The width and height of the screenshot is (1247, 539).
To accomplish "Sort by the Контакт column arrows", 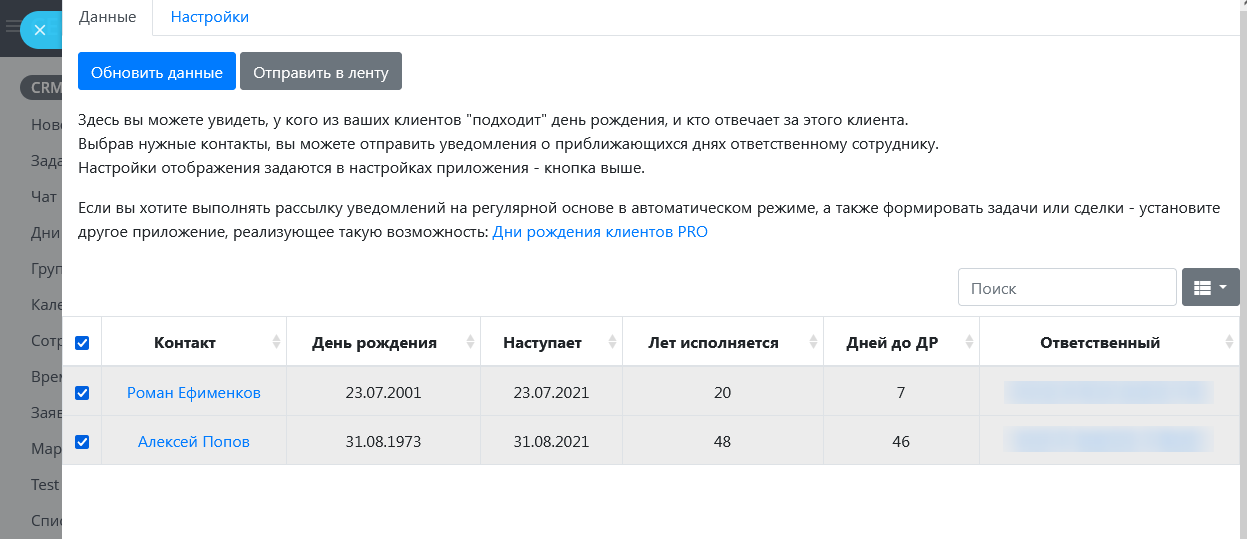I will [x=276, y=343].
